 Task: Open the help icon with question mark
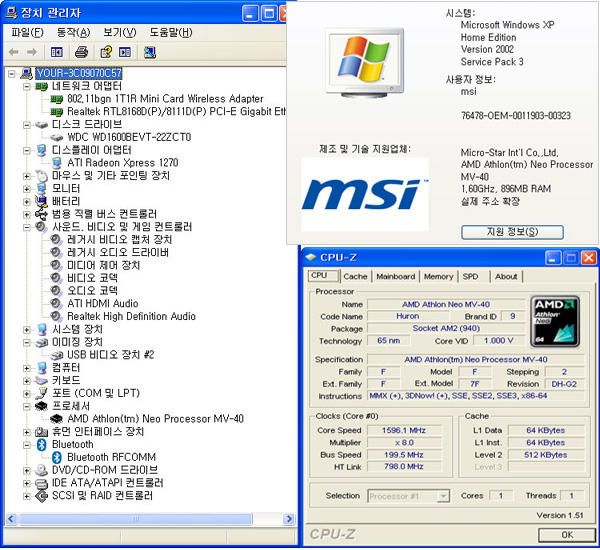coord(106,52)
